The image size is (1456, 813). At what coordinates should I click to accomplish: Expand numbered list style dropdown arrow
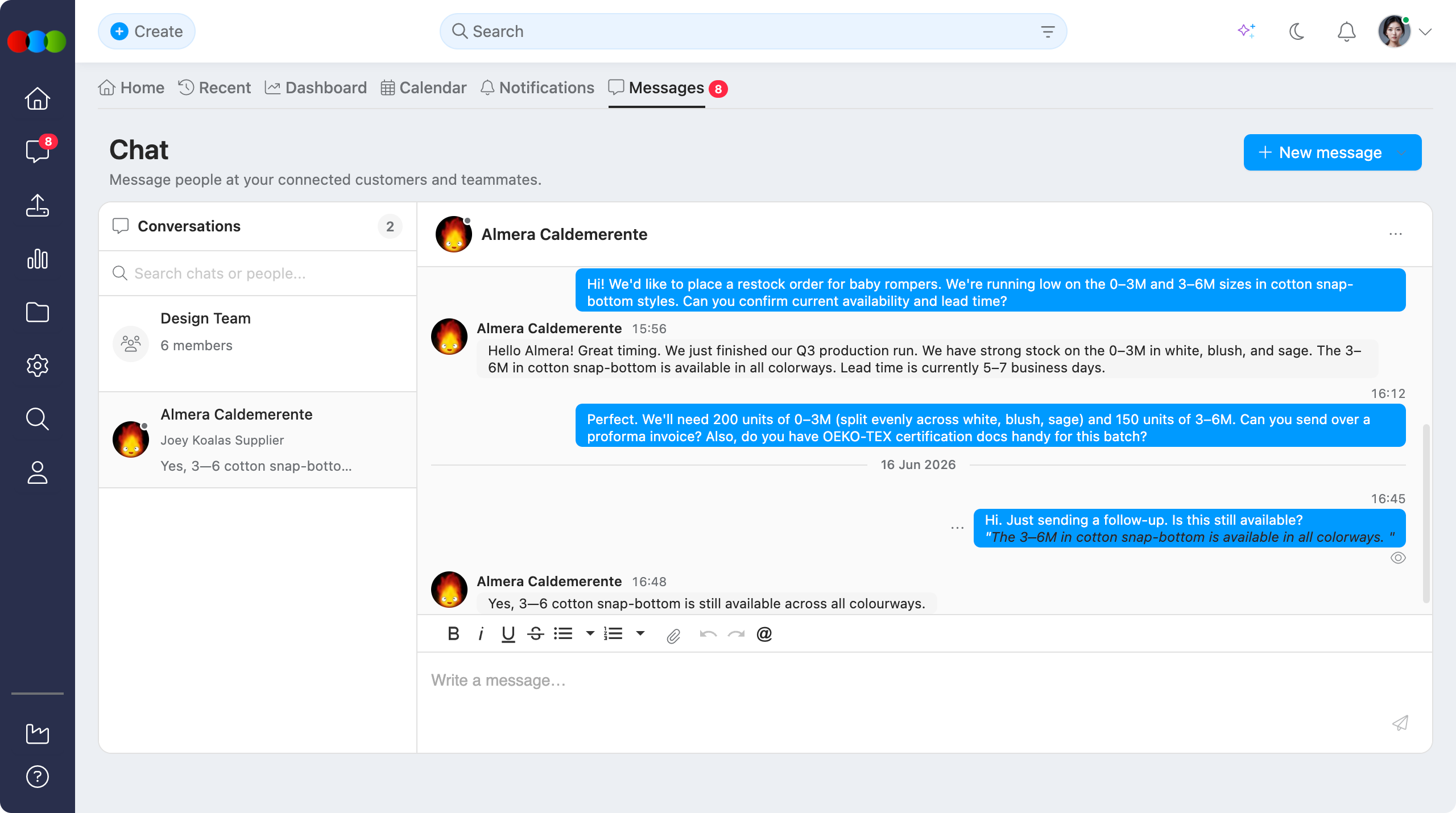tap(640, 633)
